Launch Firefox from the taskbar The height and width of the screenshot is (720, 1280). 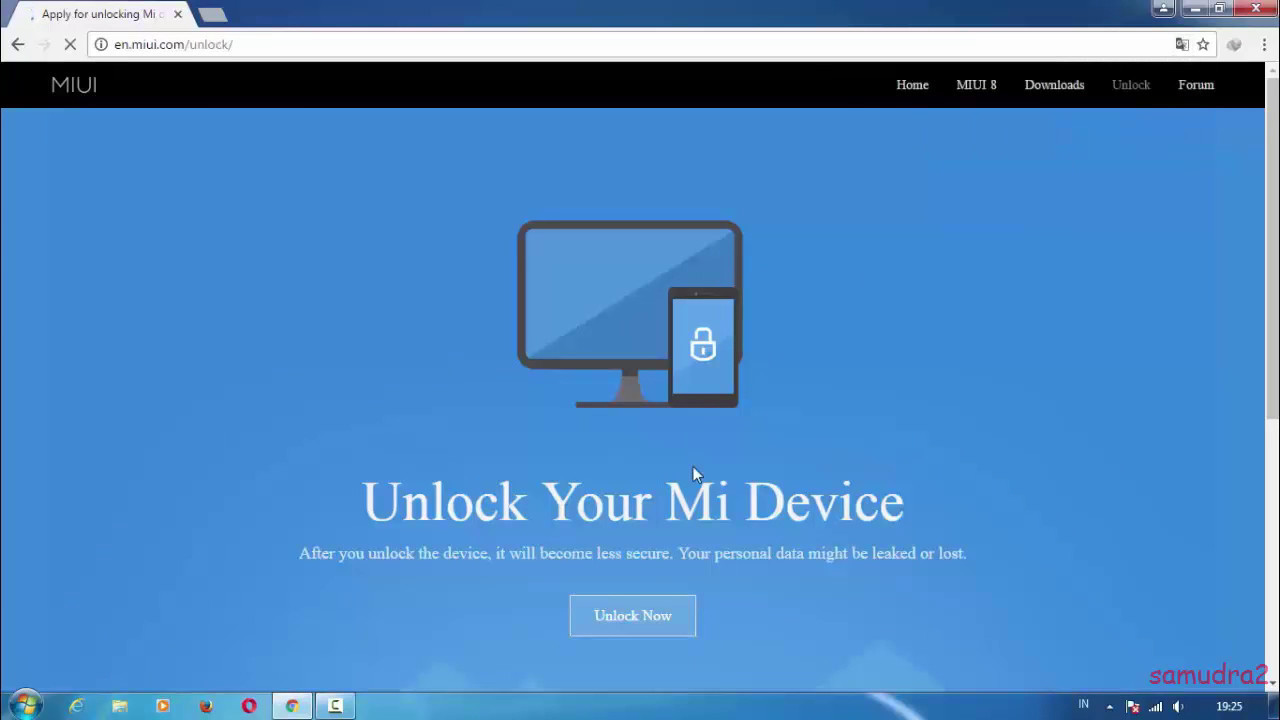(x=206, y=706)
